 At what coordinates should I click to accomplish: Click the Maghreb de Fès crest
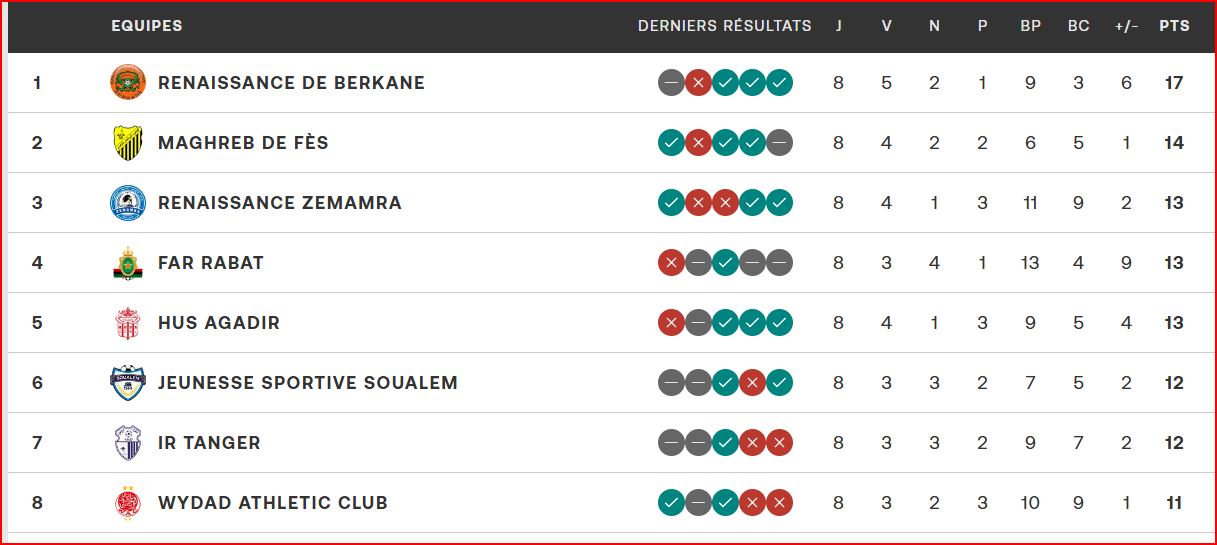(x=128, y=143)
